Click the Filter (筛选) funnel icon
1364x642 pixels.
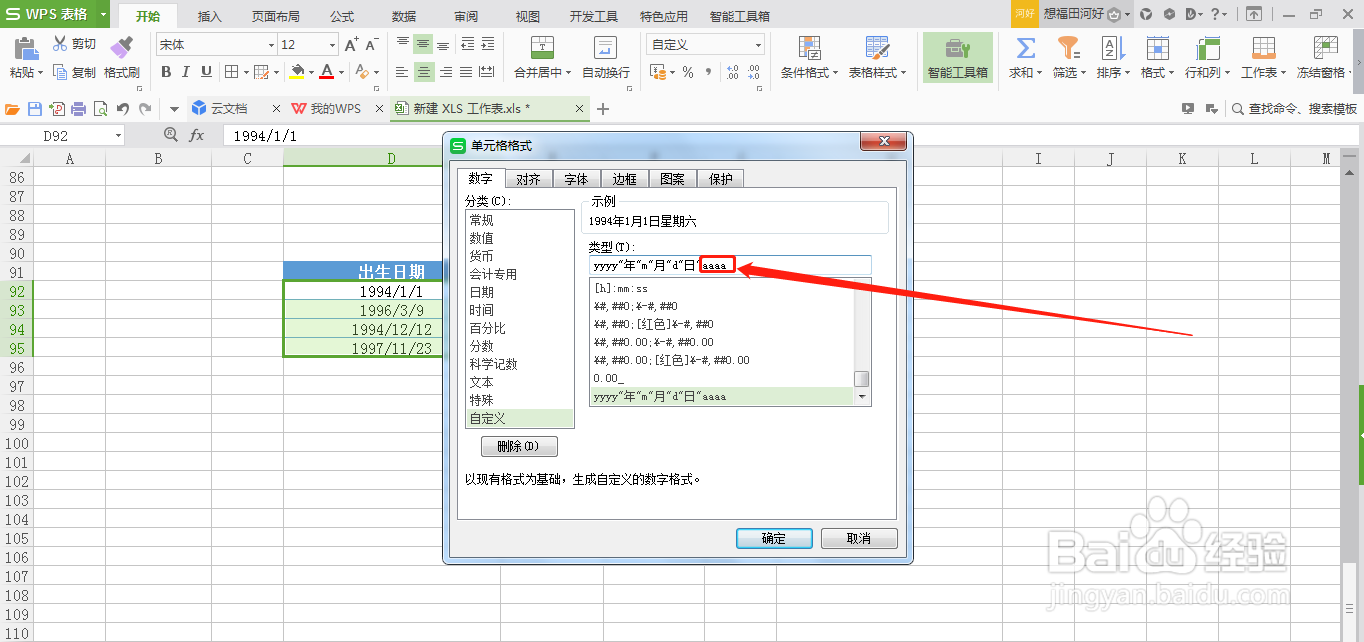tap(1068, 47)
